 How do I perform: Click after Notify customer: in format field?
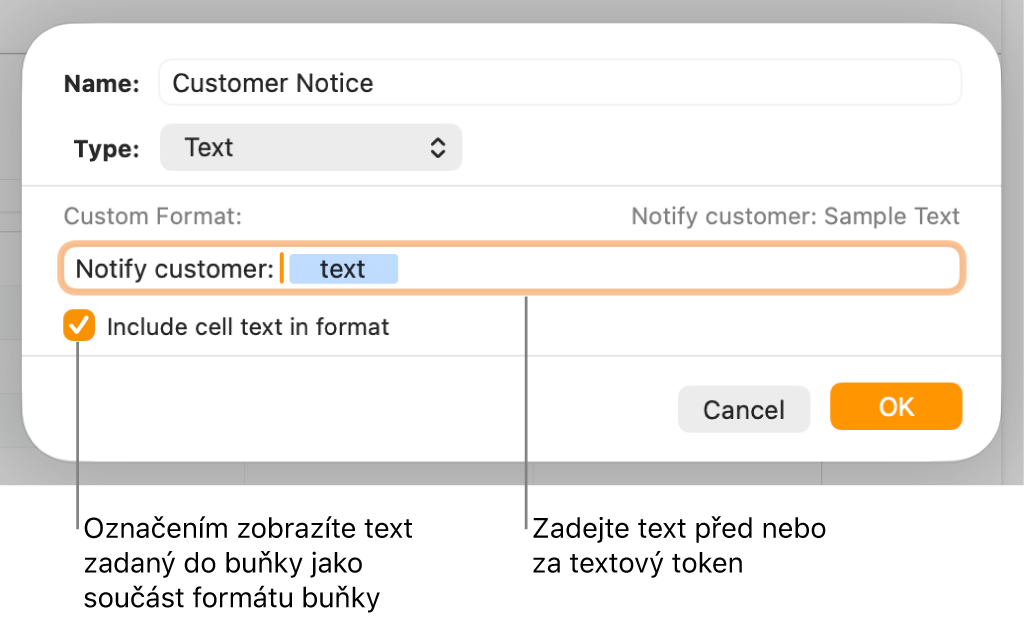(x=283, y=268)
